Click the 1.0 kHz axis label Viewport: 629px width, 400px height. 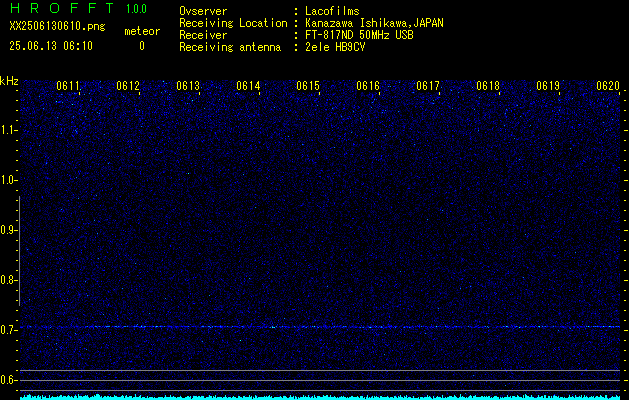8,180
